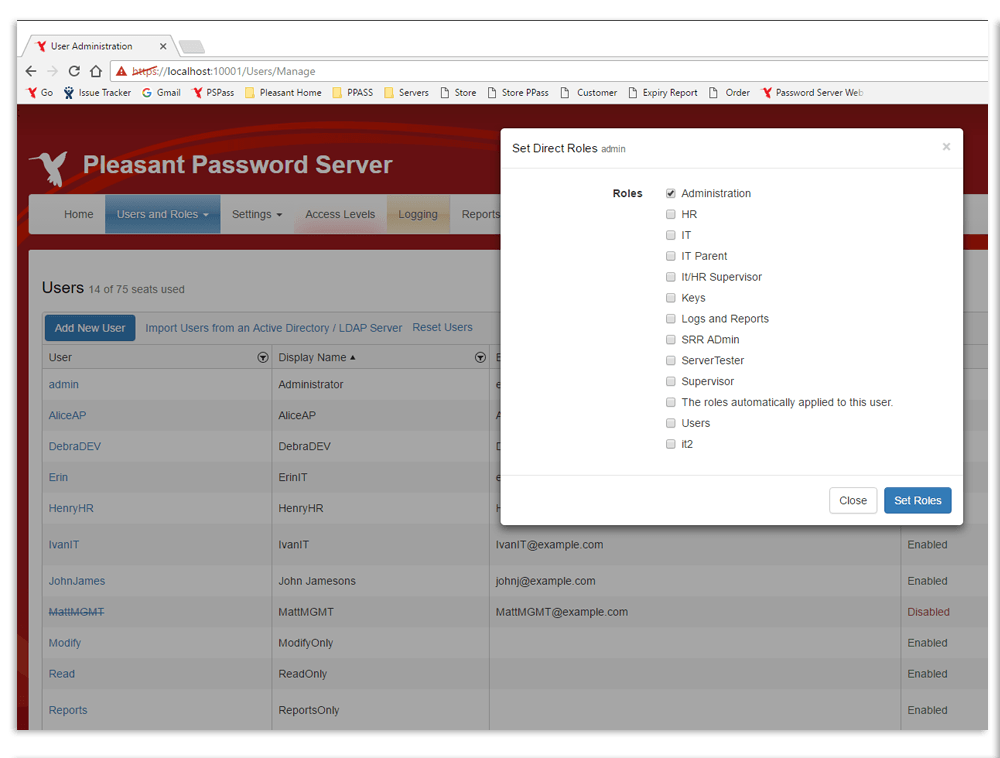Enable the HR role checkbox

[x=671, y=214]
